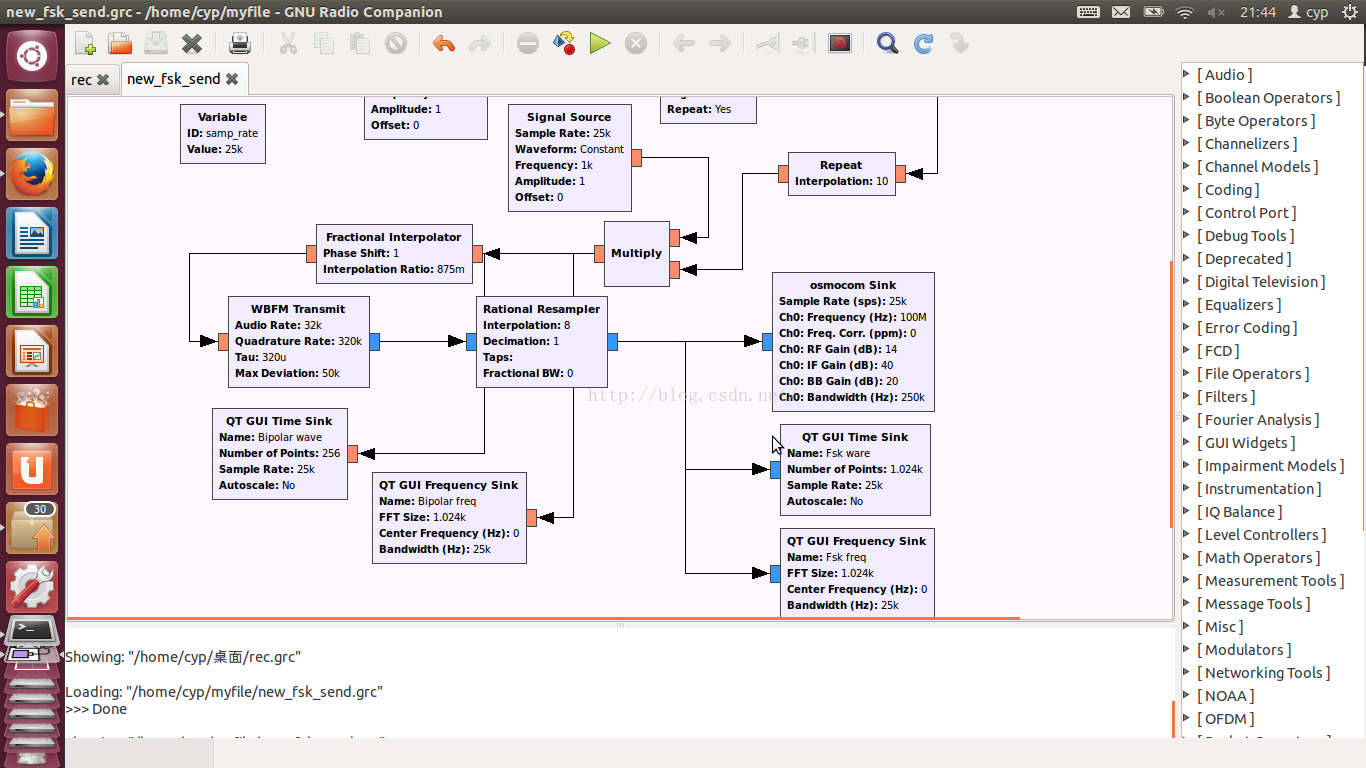The image size is (1366, 768).
Task: Generate the flow graph with shapes icon
Action: point(564,43)
